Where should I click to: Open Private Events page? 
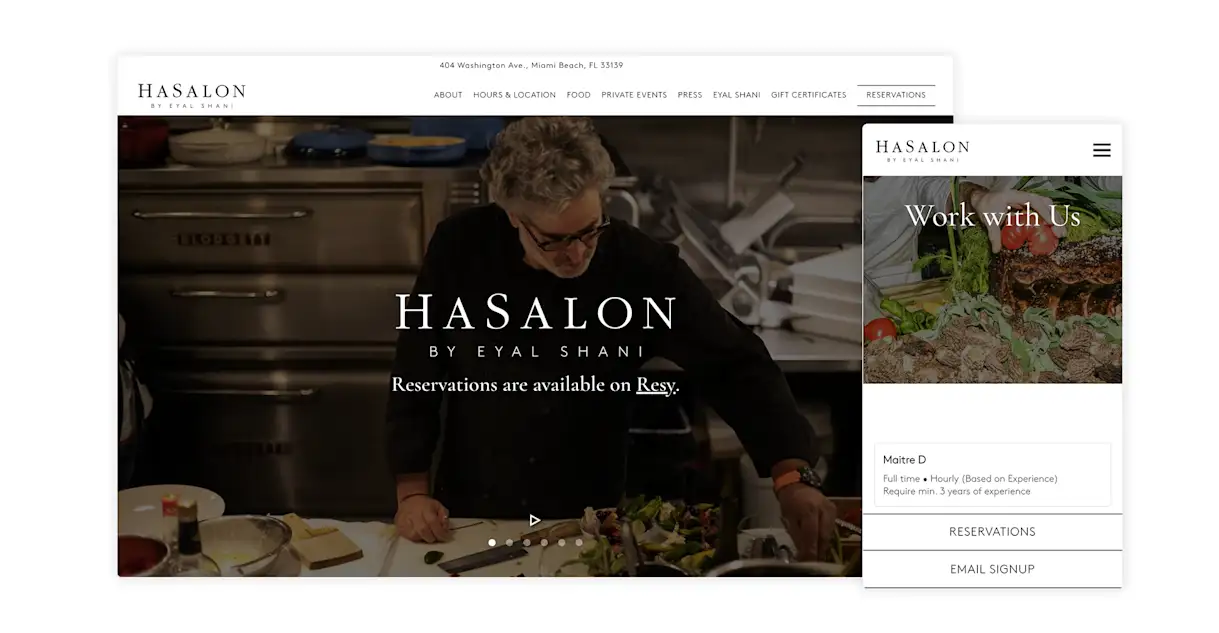pyautogui.click(x=634, y=95)
